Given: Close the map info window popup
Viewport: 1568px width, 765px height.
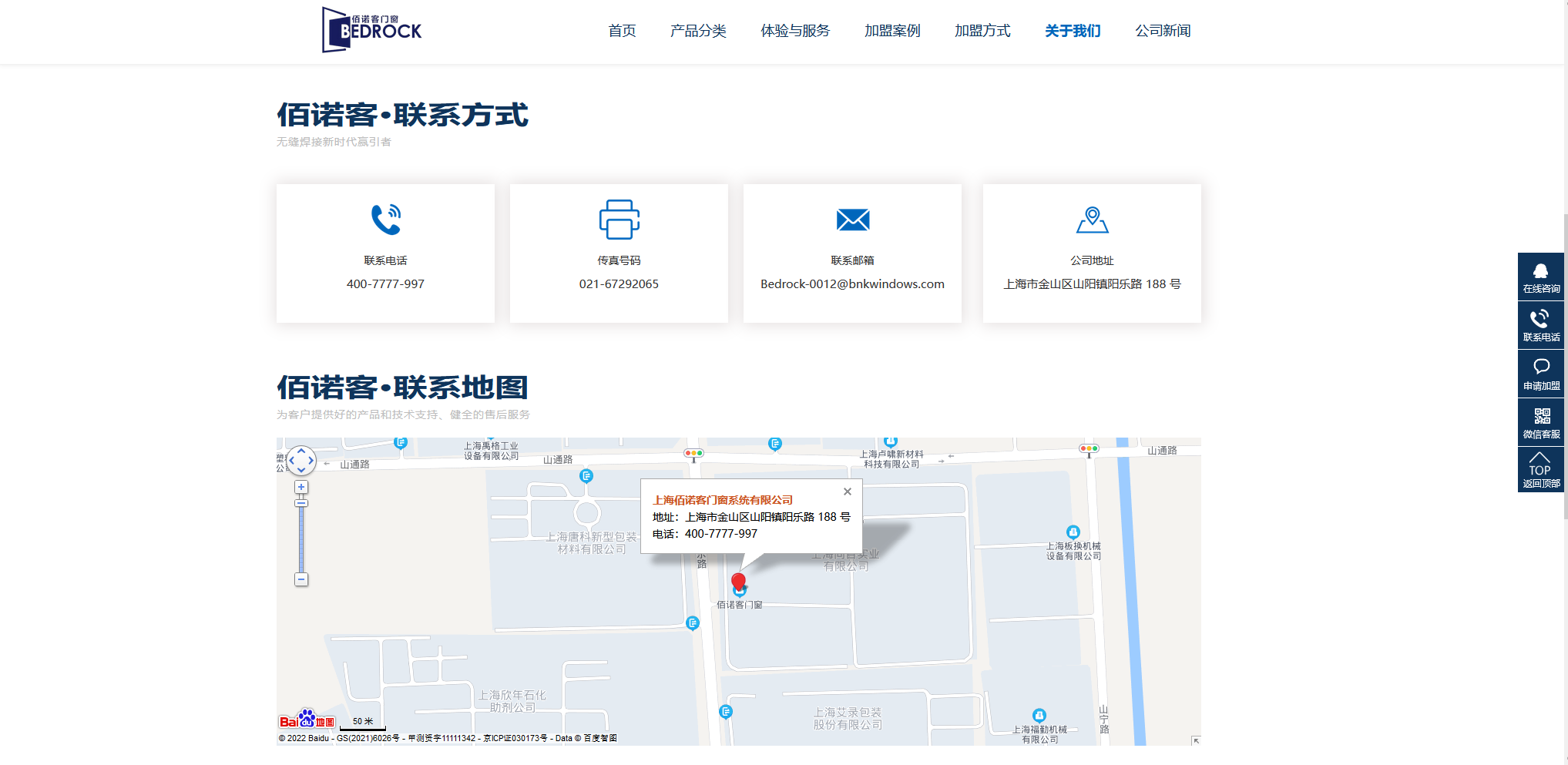Looking at the screenshot, I should click(848, 492).
